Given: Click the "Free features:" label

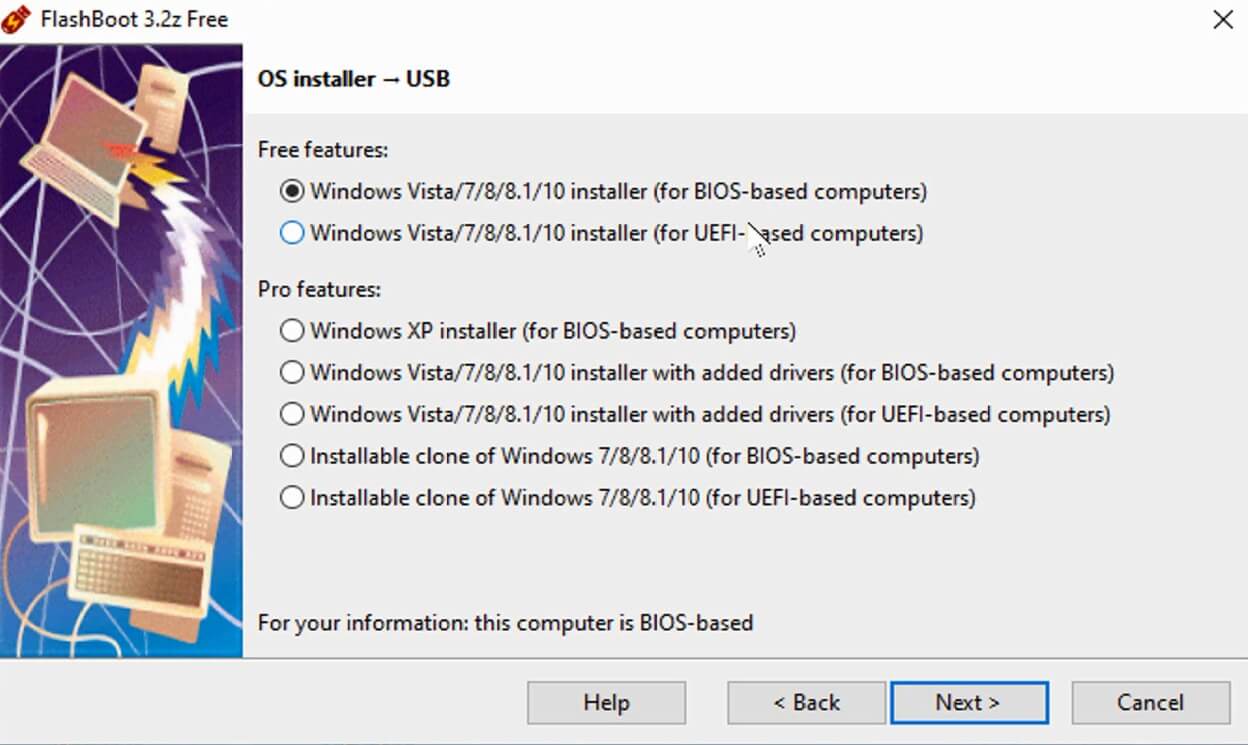Looking at the screenshot, I should point(323,150).
